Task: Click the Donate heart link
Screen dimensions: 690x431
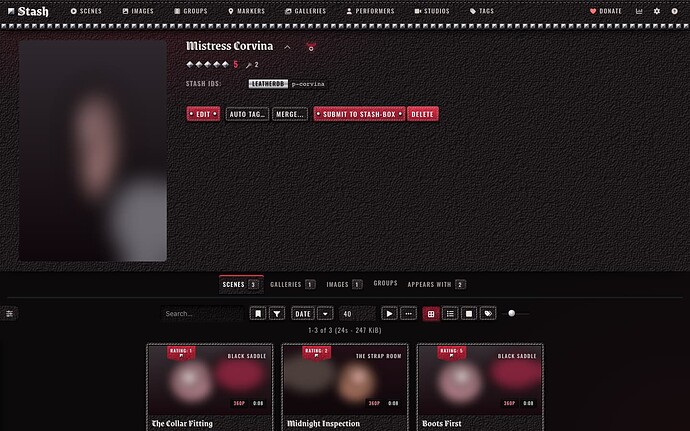Action: tap(606, 11)
